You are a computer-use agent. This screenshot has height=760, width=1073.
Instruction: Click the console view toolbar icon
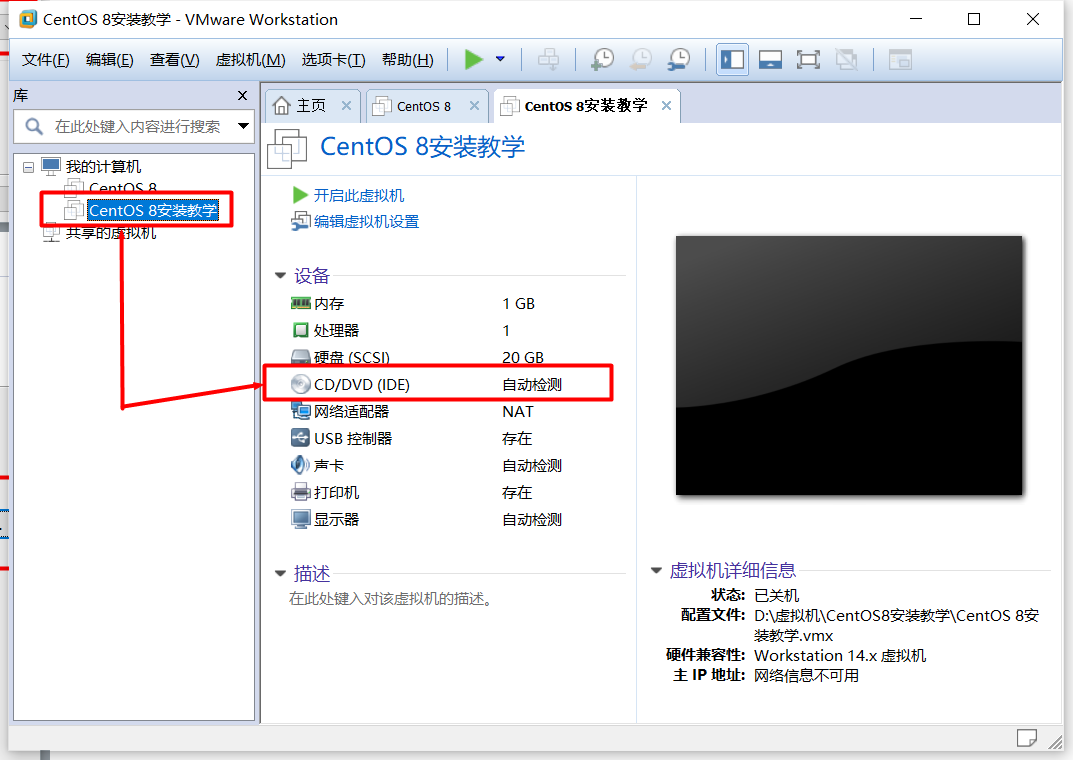click(900, 60)
